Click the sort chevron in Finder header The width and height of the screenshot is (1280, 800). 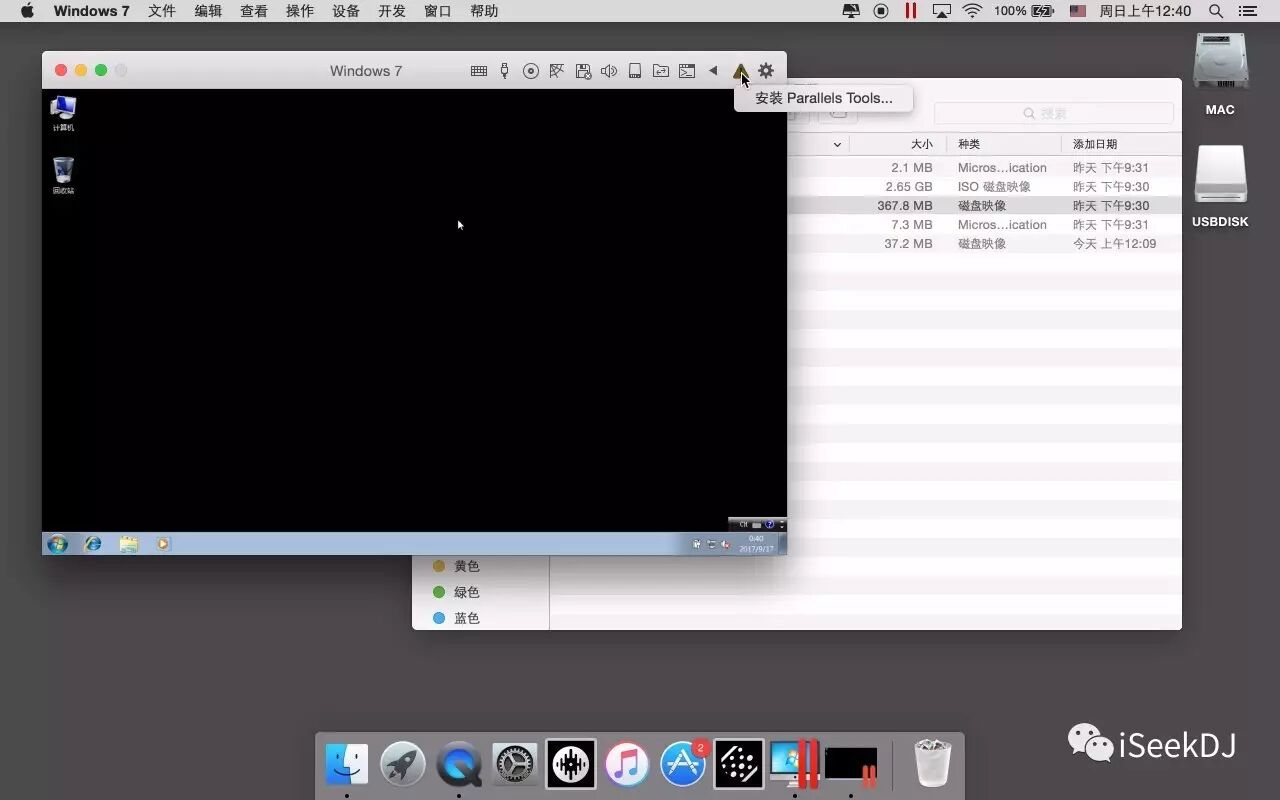837,145
